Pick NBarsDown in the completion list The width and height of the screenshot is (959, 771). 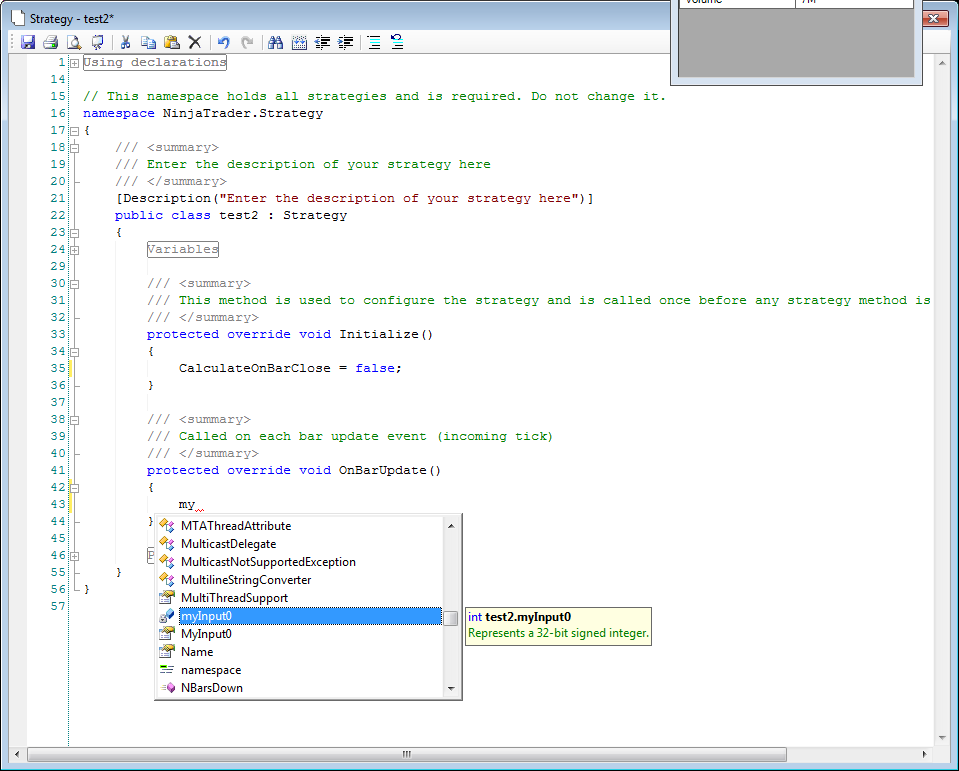(x=211, y=688)
